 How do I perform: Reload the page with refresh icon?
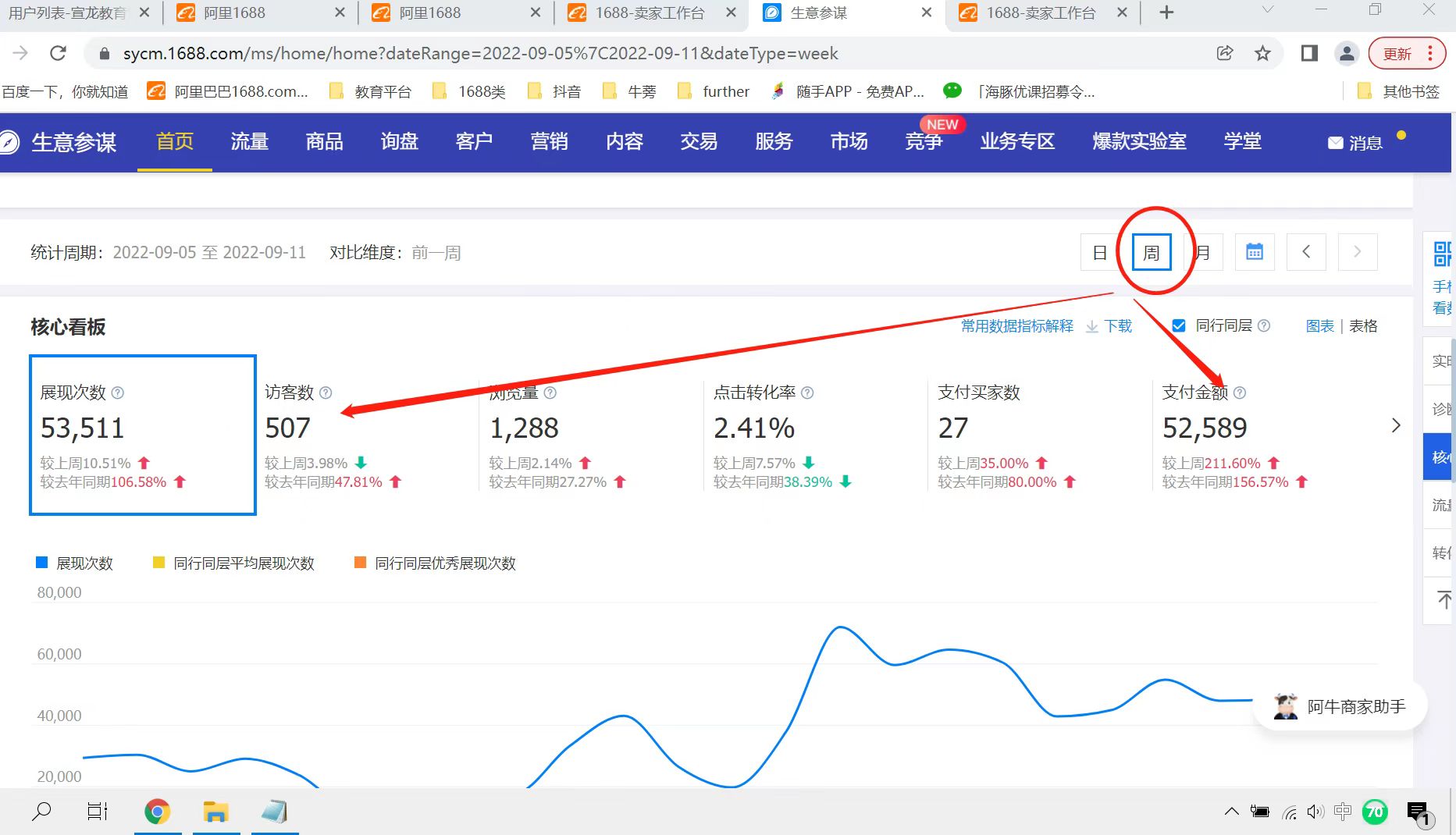pos(58,53)
